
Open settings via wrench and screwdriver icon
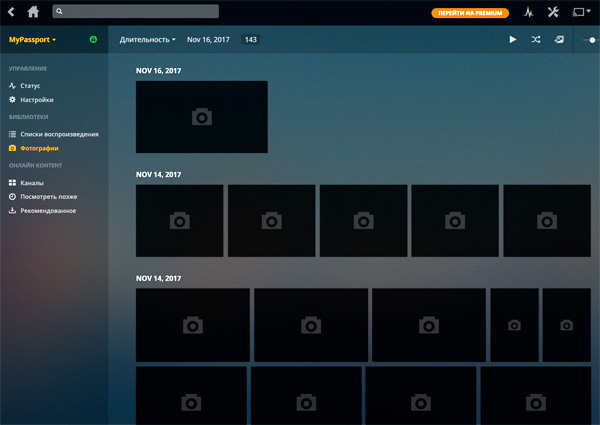(x=554, y=12)
